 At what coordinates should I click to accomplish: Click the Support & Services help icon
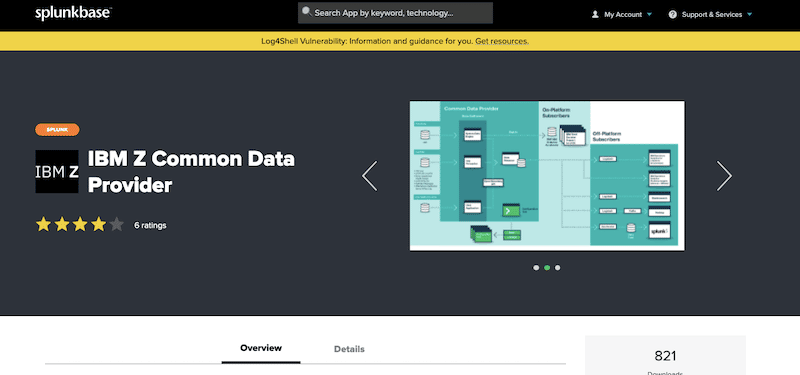click(x=672, y=14)
